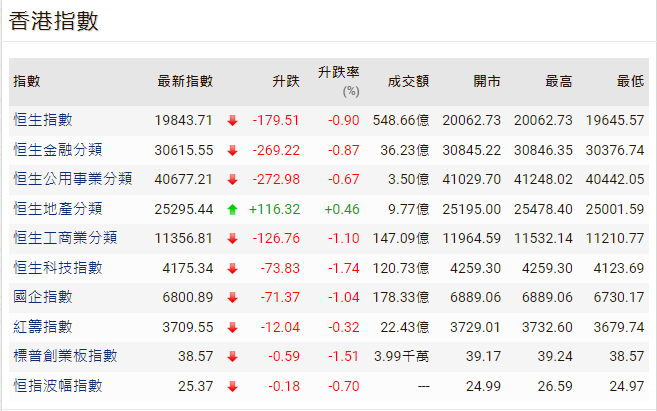Click the red down arrow for 恒指波幅指數
The height and width of the screenshot is (411, 657).
(232, 385)
